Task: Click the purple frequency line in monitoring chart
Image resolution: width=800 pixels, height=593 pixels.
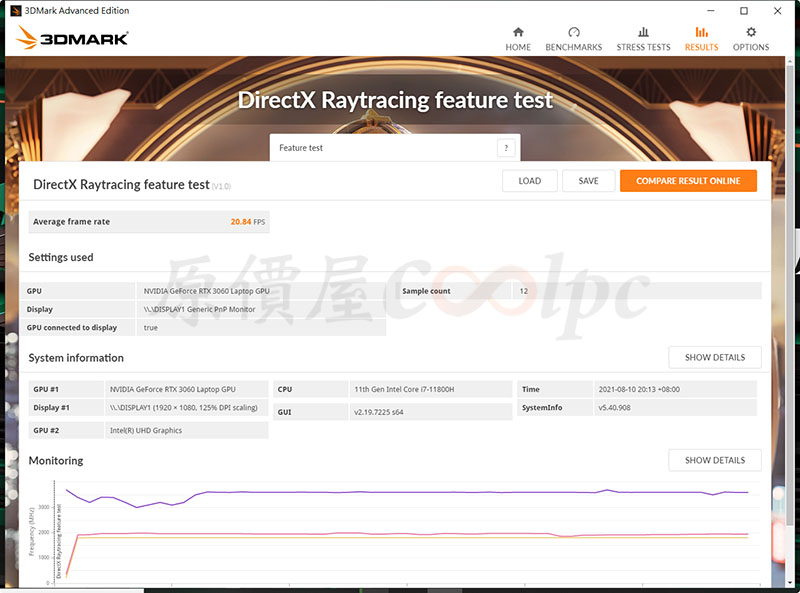Action: pyautogui.click(x=408, y=492)
